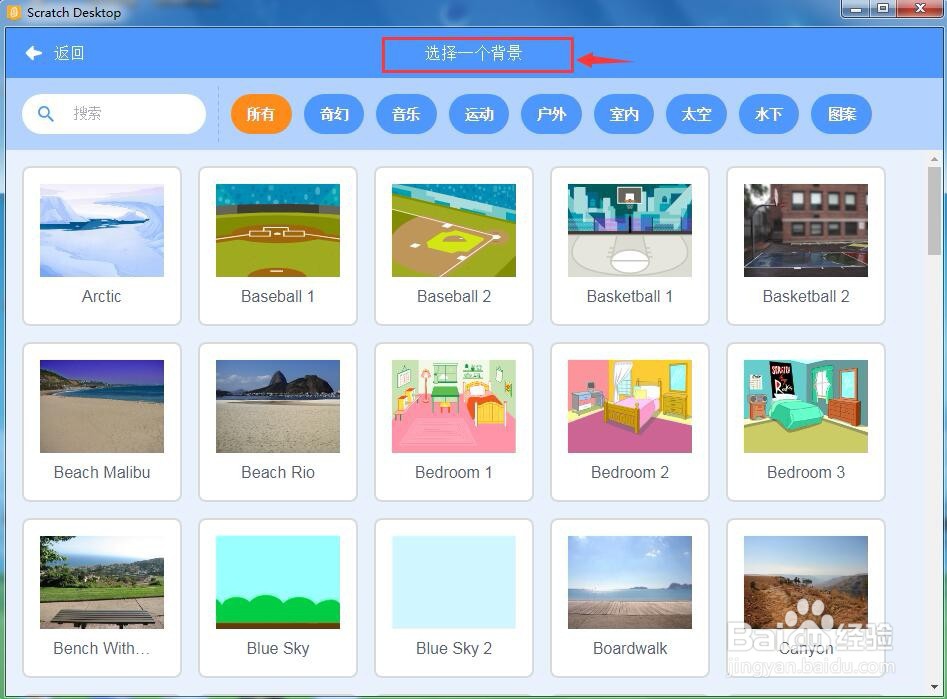Viewport: 947px width, 699px height.
Task: Filter backdrops by 图案 category
Action: click(x=841, y=114)
